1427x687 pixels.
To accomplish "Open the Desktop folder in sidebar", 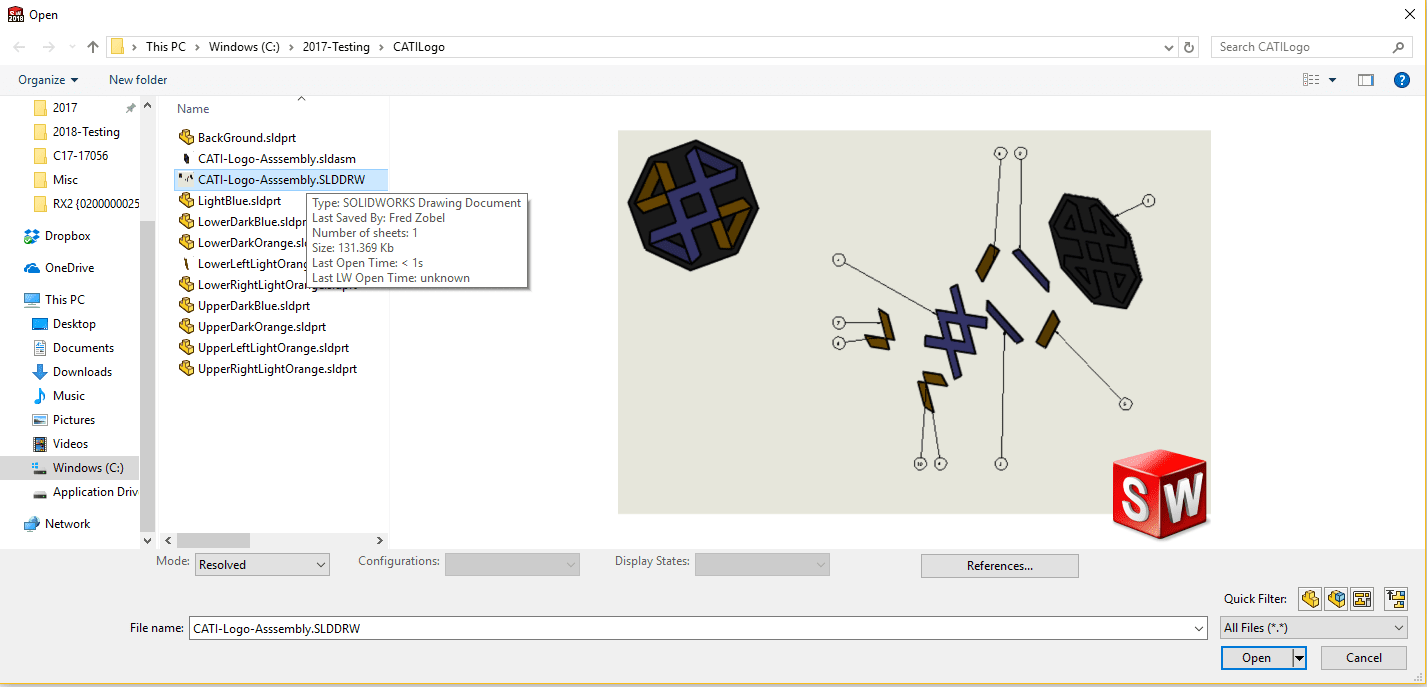I will tap(74, 324).
